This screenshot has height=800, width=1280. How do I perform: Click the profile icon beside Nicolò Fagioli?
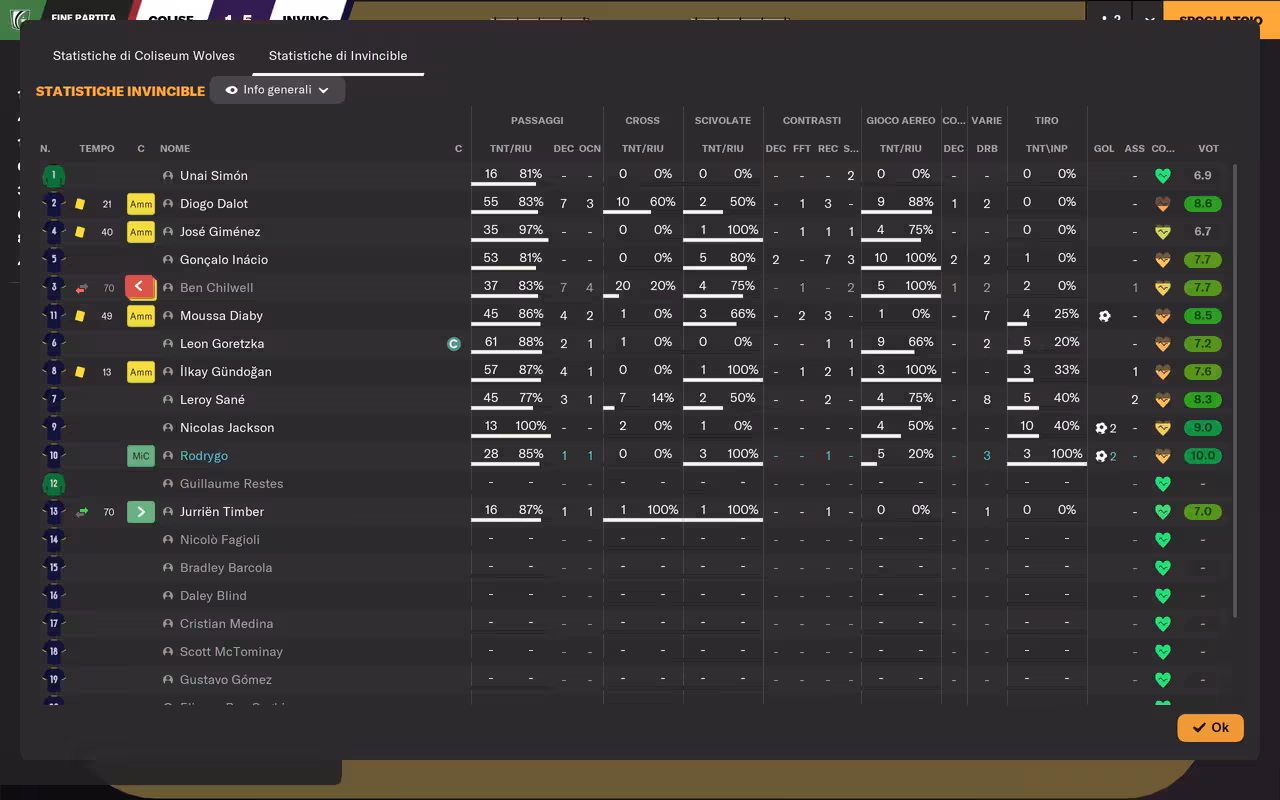[x=168, y=540]
